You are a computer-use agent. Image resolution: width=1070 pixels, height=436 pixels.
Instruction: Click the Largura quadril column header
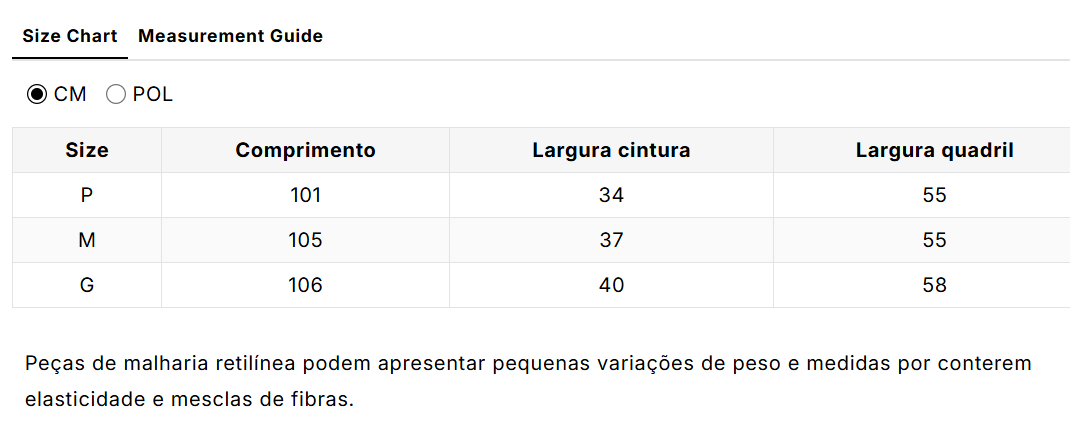[x=934, y=151]
